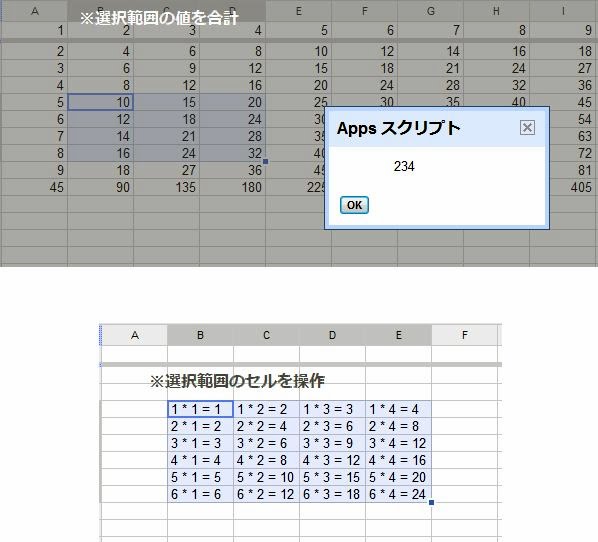Click cell '4 * 2 = 8'
The width and height of the screenshot is (598, 542).
(266, 460)
